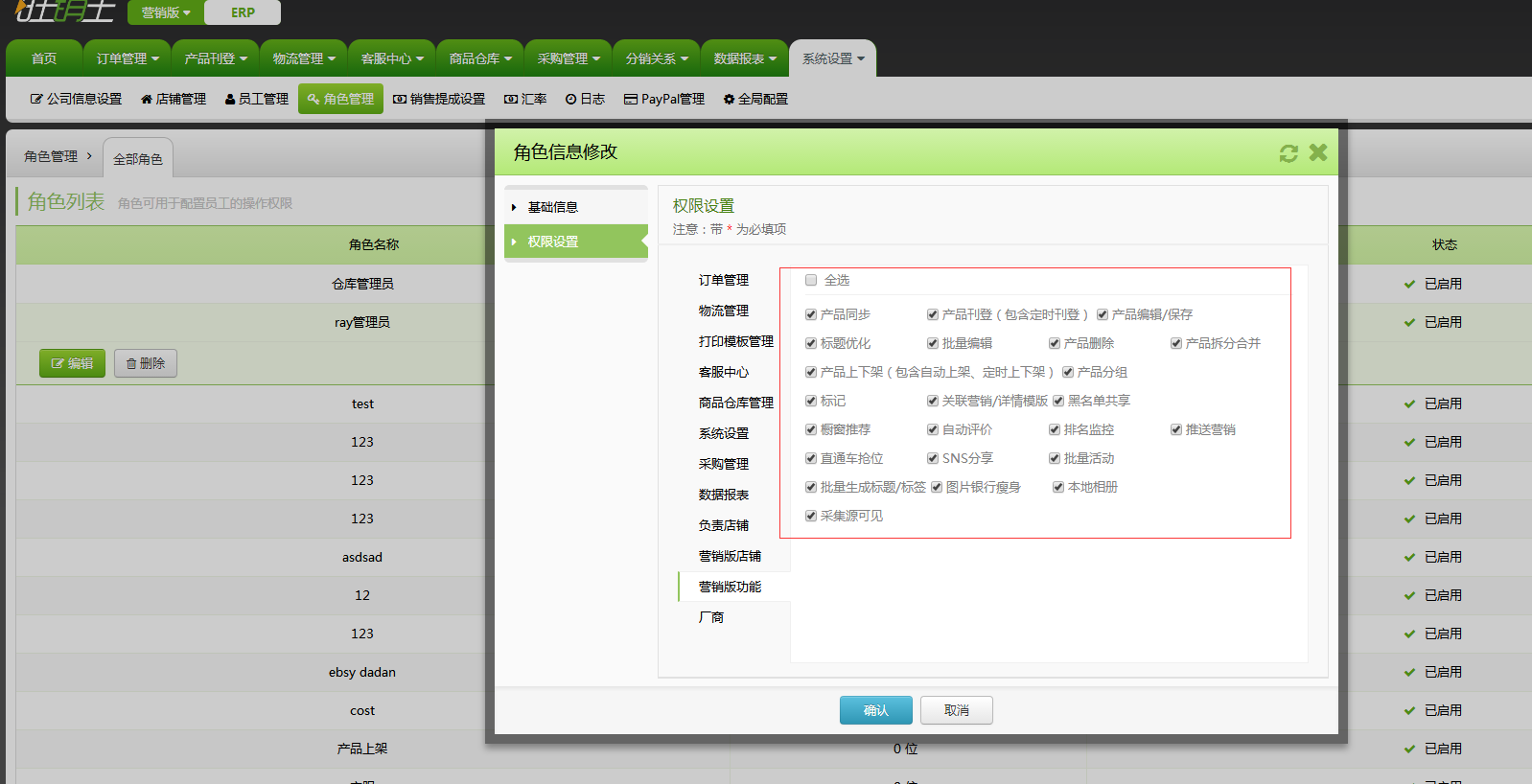Toggle 全选 checkbox
This screenshot has width=1532, height=784.
811,280
